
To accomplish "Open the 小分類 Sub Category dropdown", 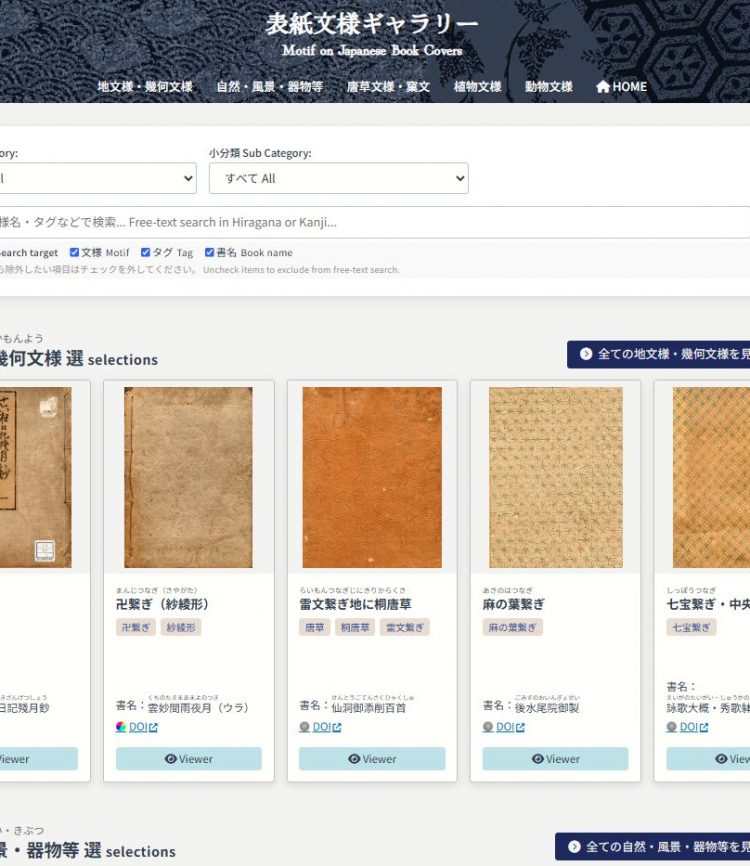I will pyautogui.click(x=339, y=178).
